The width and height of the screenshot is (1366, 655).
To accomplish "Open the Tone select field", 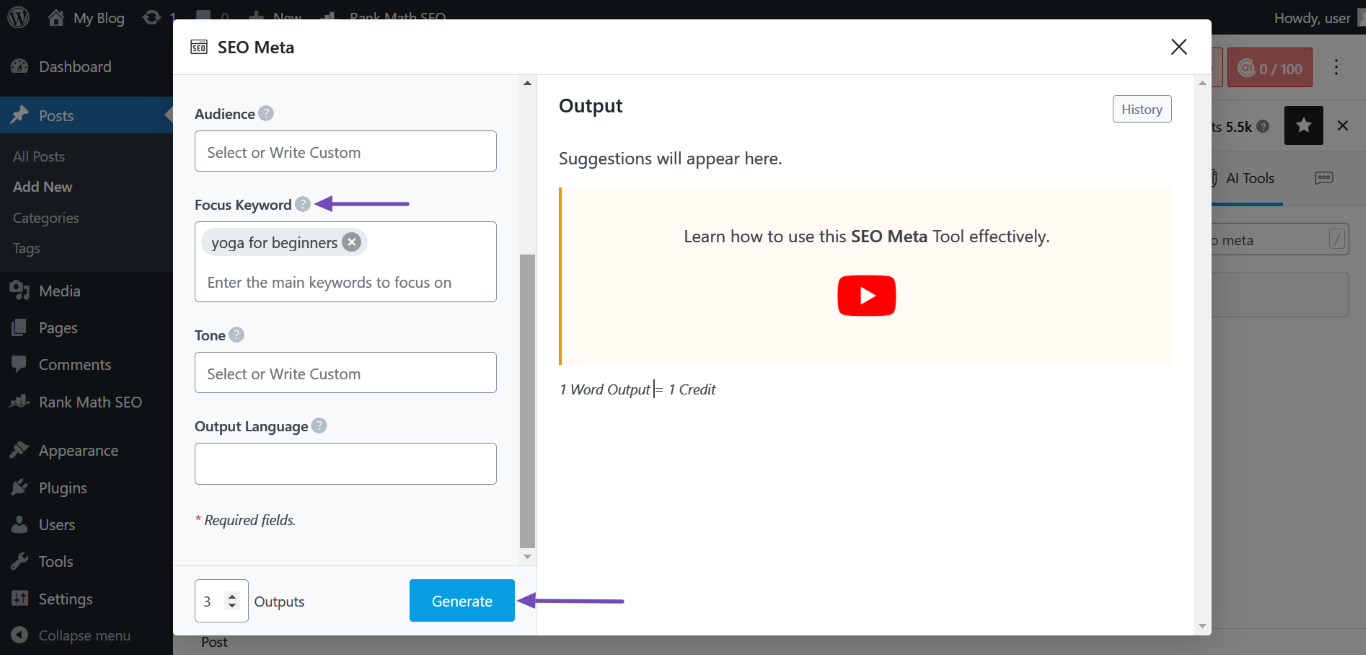I will click(345, 373).
